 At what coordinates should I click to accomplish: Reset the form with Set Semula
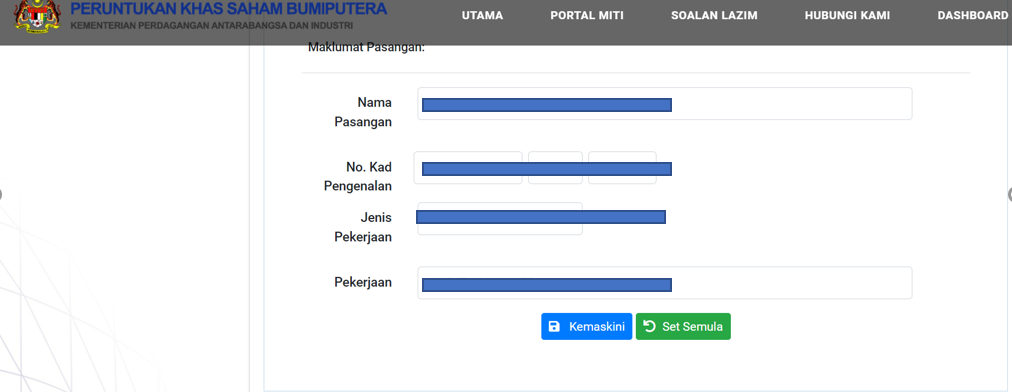(x=683, y=327)
